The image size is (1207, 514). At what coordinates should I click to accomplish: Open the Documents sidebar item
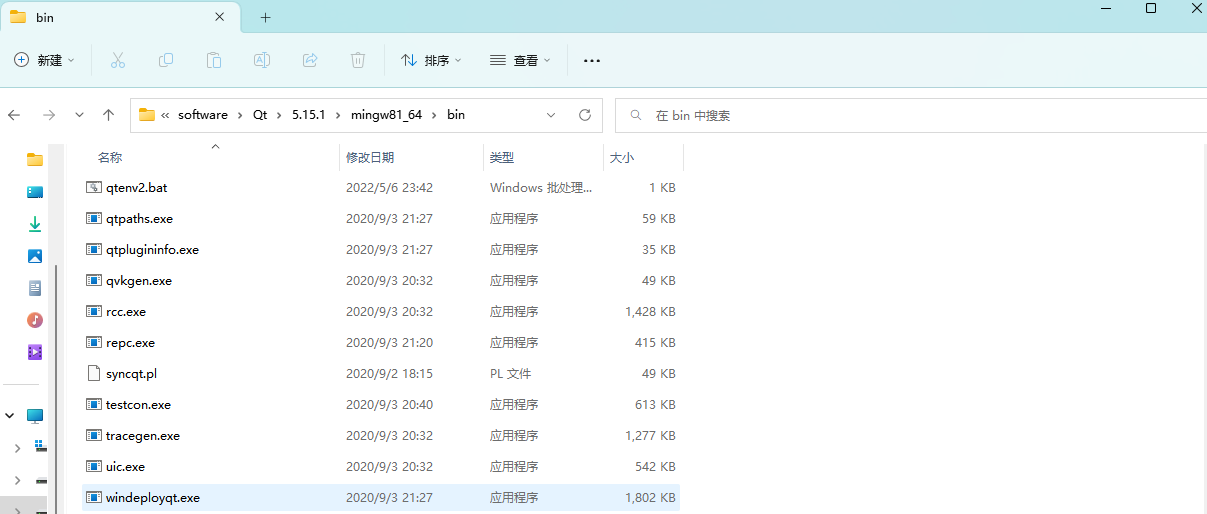[x=35, y=288]
